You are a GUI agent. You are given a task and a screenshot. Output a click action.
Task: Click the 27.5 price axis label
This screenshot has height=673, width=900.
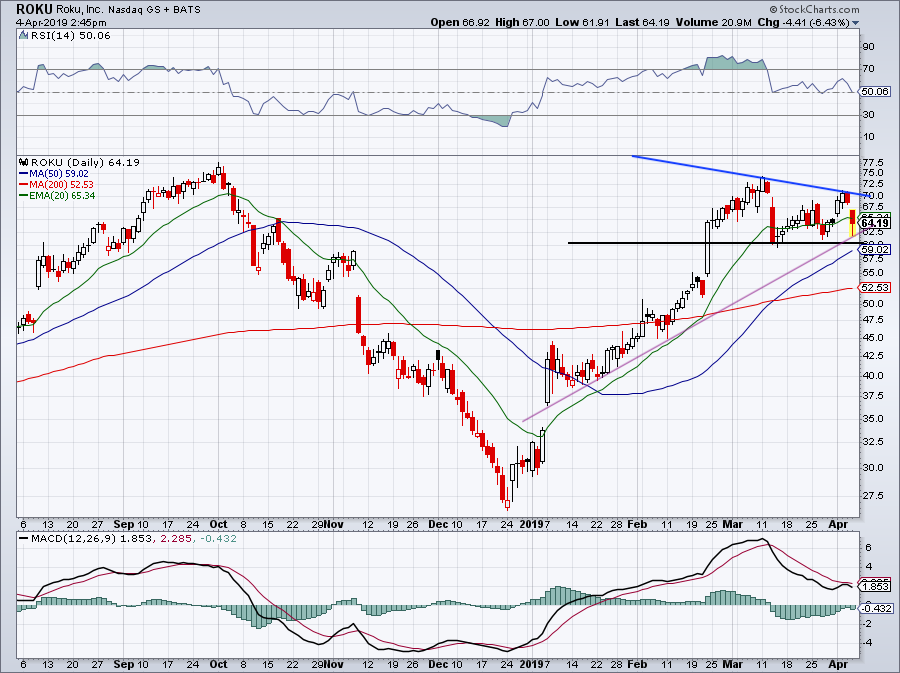(x=872, y=496)
